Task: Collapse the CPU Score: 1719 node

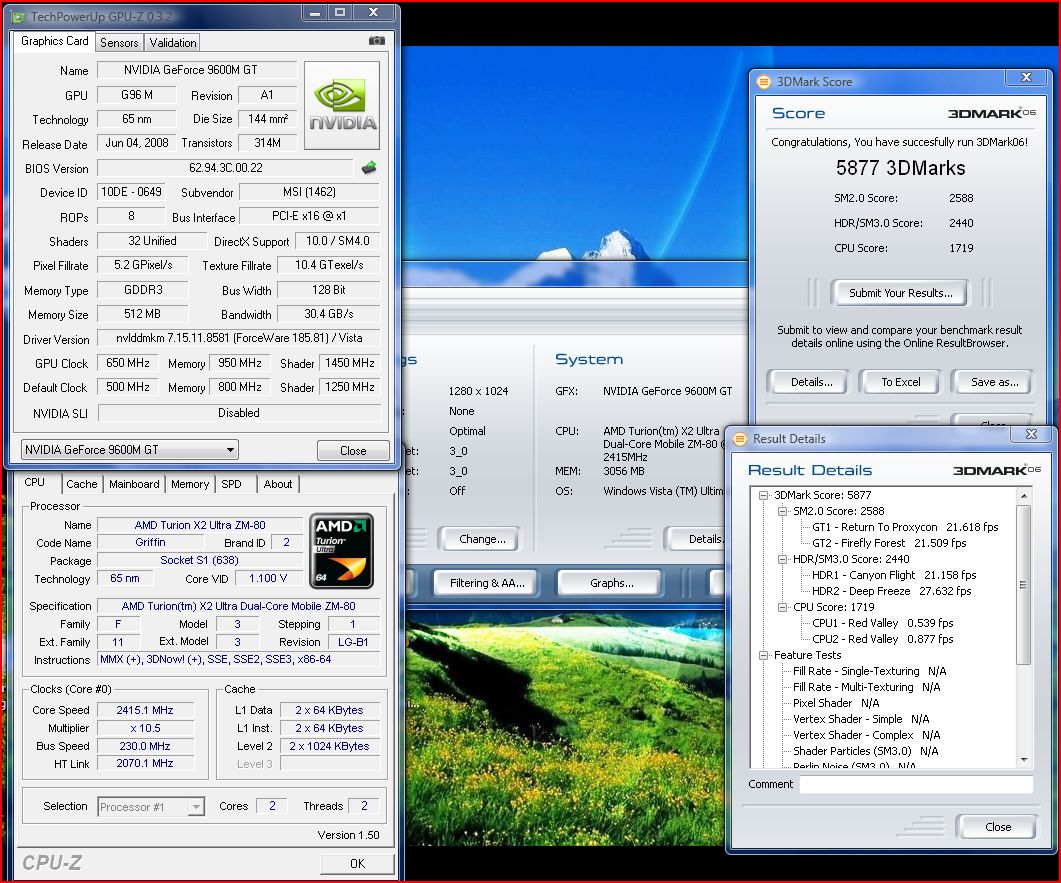Action: pos(782,608)
